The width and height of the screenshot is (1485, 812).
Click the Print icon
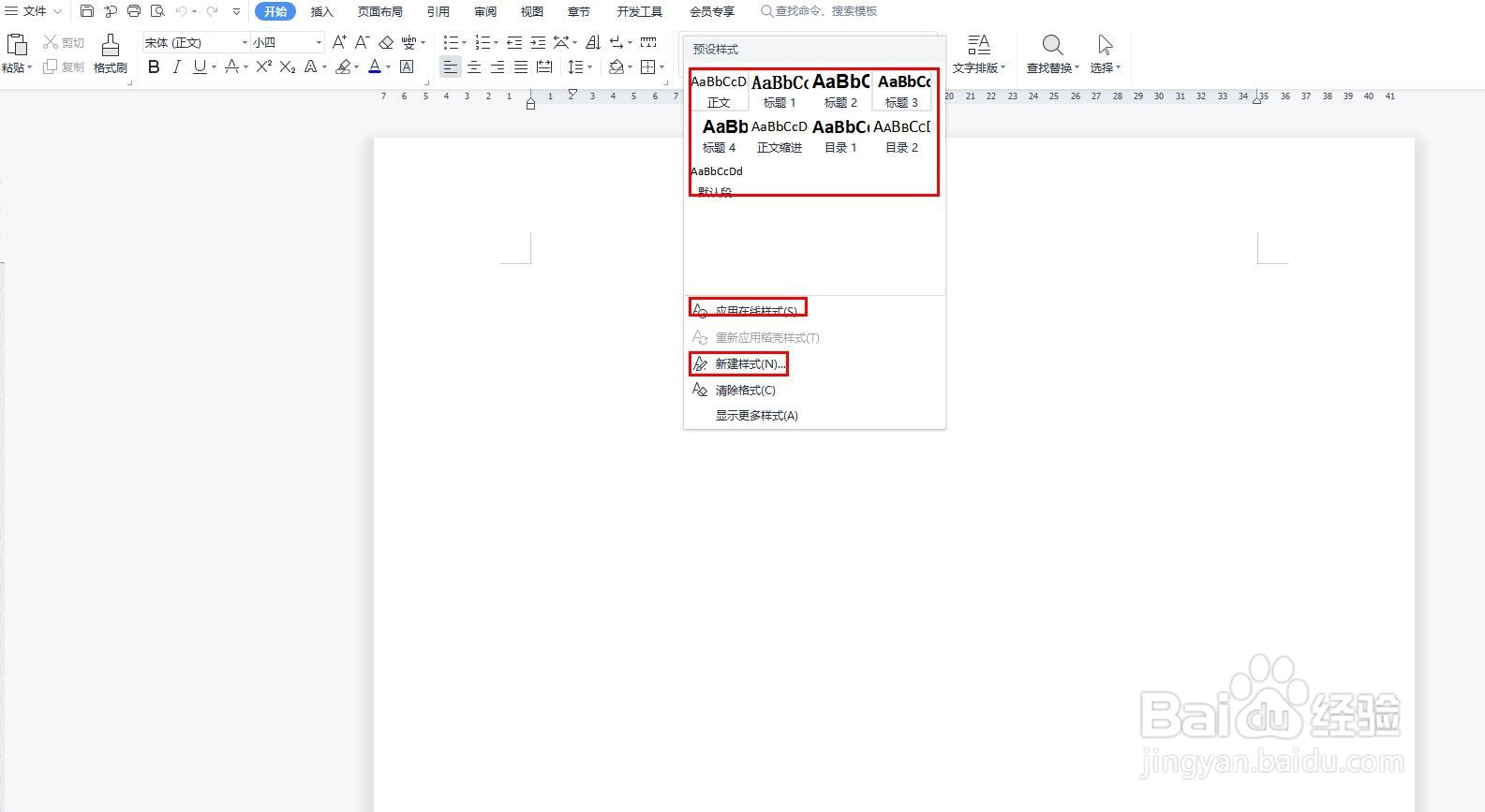pos(134,11)
